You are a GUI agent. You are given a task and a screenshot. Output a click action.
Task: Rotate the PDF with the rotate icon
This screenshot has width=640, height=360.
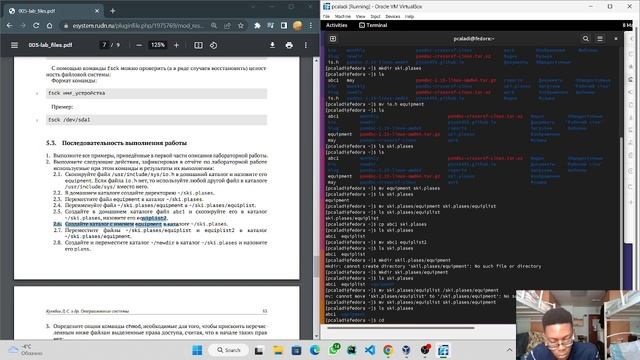tap(213, 45)
